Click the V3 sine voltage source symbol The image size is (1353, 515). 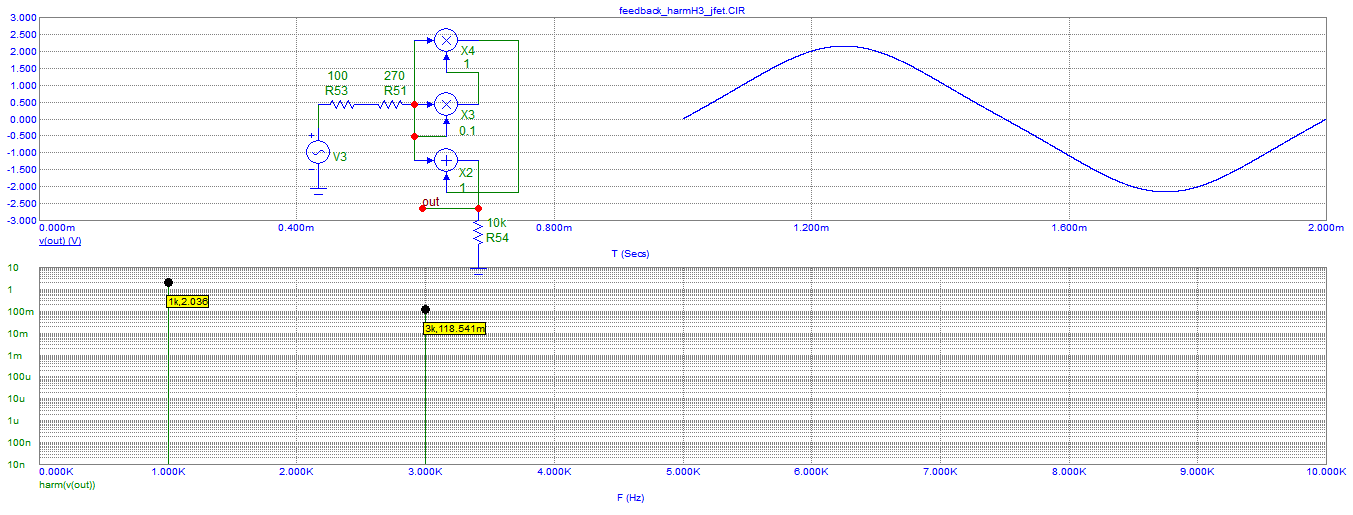317,152
